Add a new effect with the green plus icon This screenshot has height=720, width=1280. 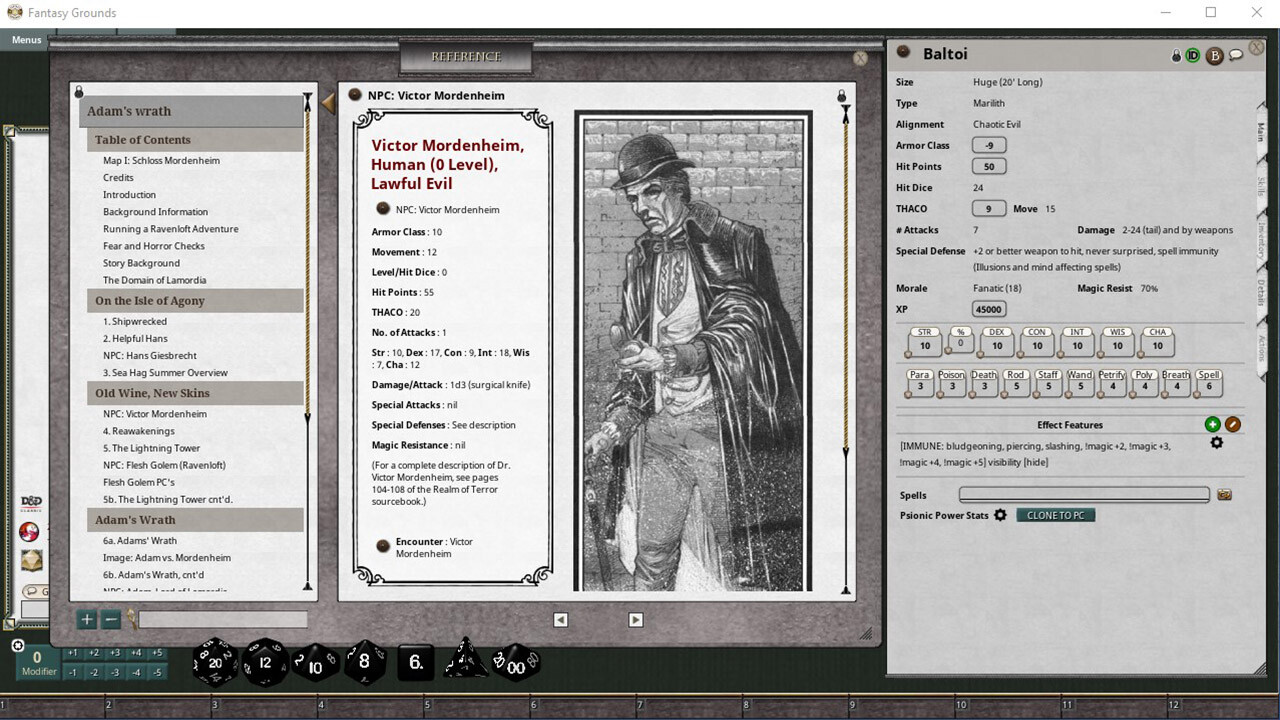[x=1212, y=424]
